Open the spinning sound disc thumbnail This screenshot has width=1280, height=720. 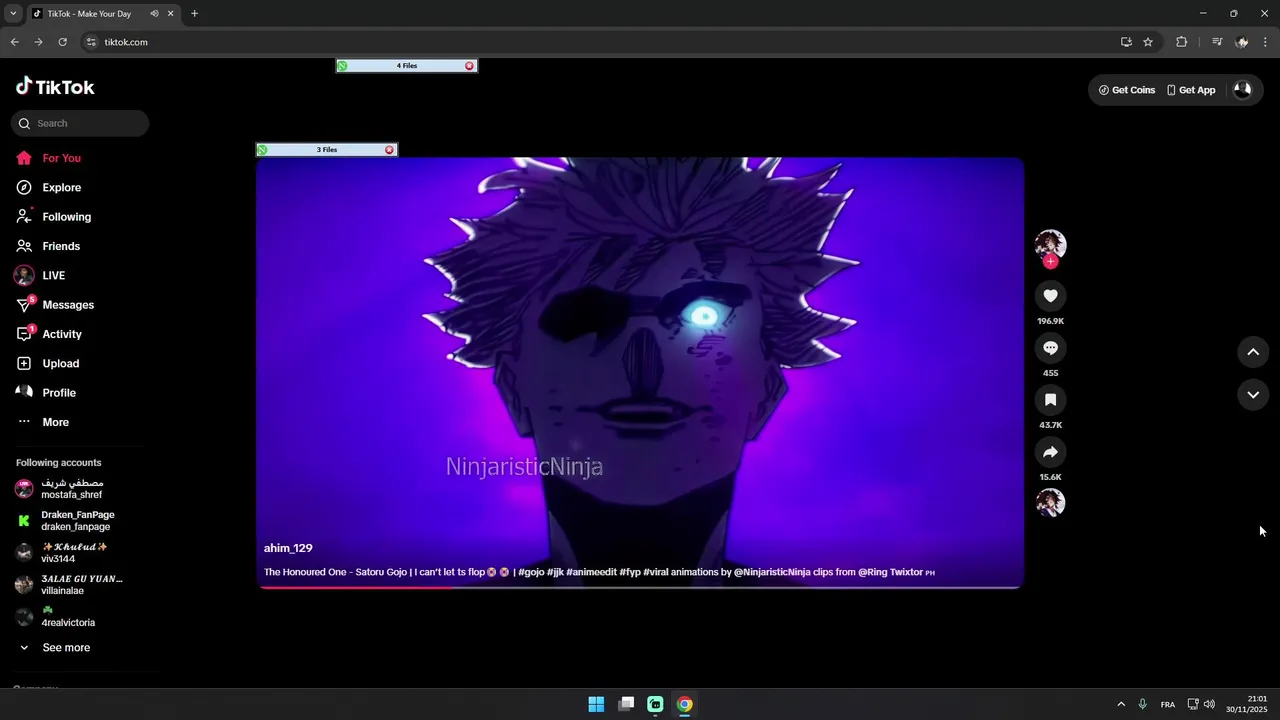(1050, 502)
